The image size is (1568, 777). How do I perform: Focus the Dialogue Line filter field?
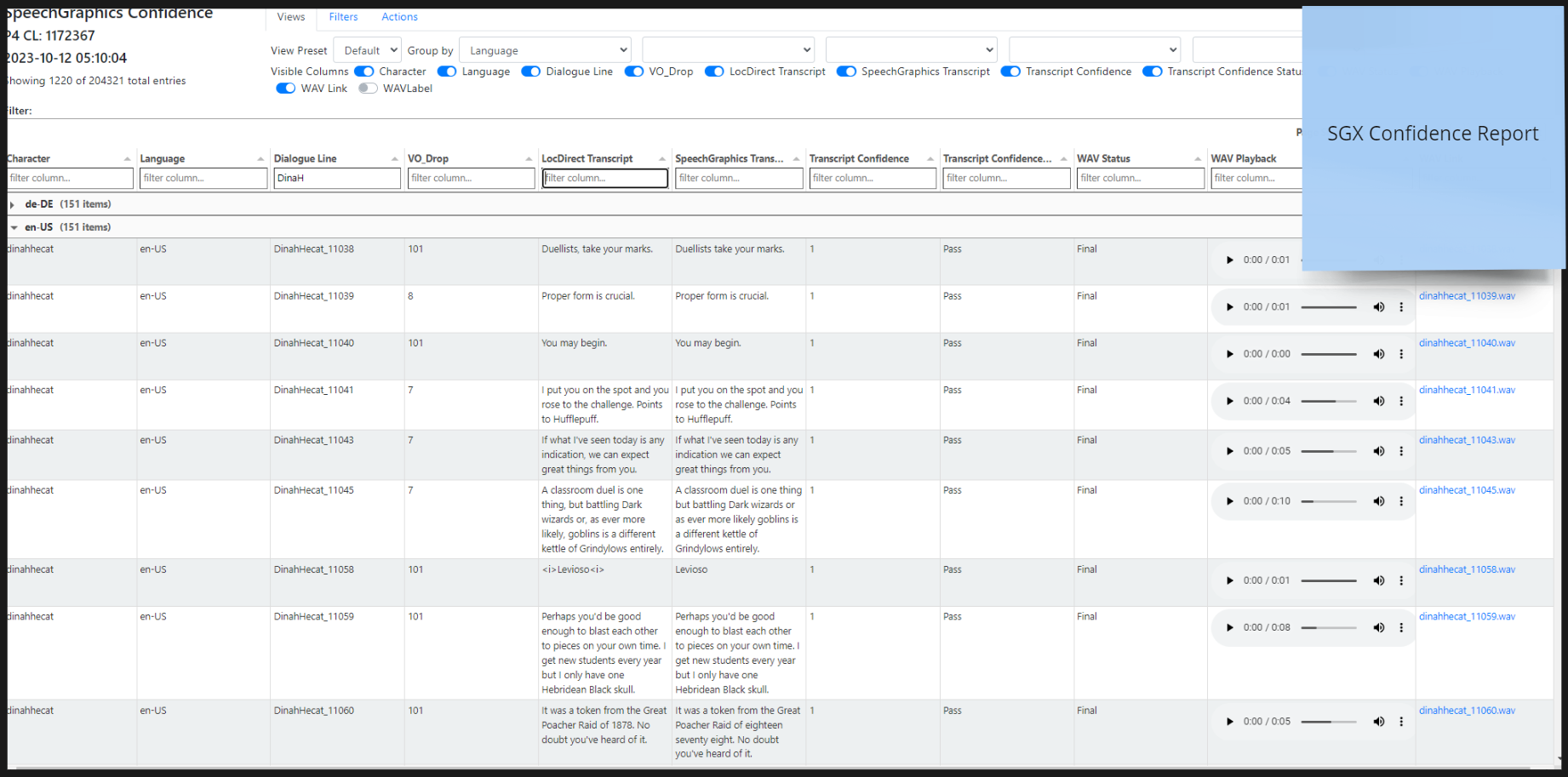tap(337, 178)
